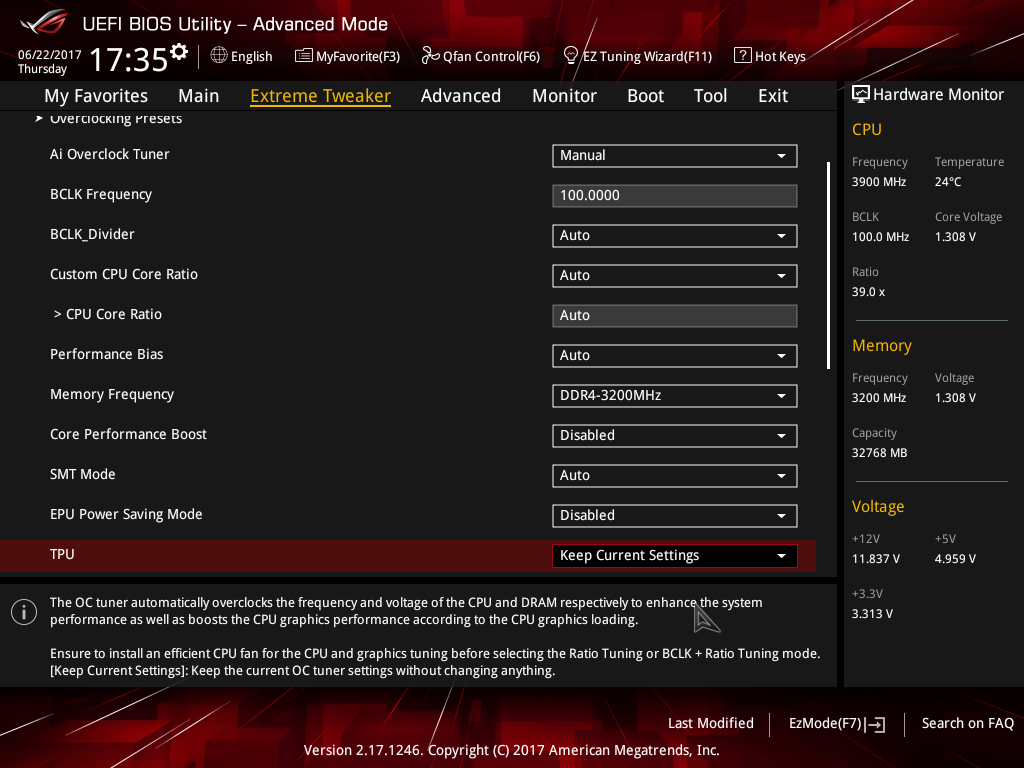Screen dimensions: 1024x768
Task: Switch to EzMode(F7)
Action: pyautogui.click(x=837, y=724)
